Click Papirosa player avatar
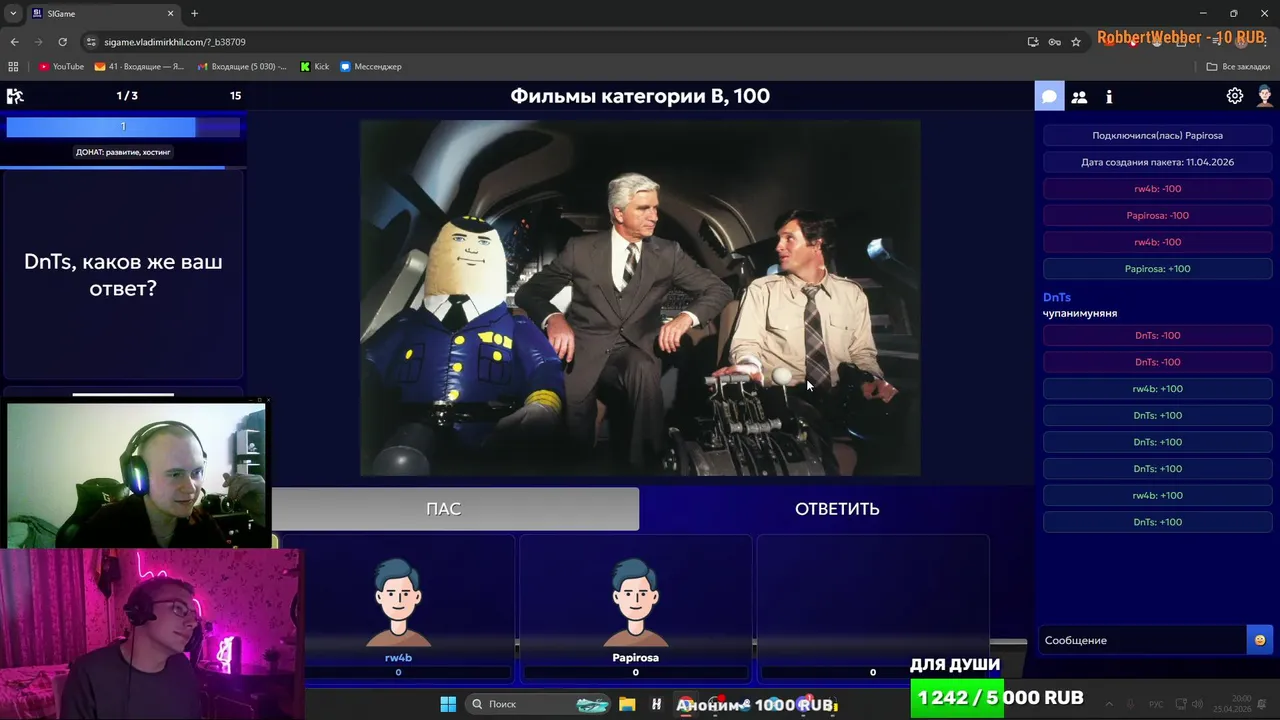The image size is (1280, 720). pyautogui.click(x=635, y=602)
